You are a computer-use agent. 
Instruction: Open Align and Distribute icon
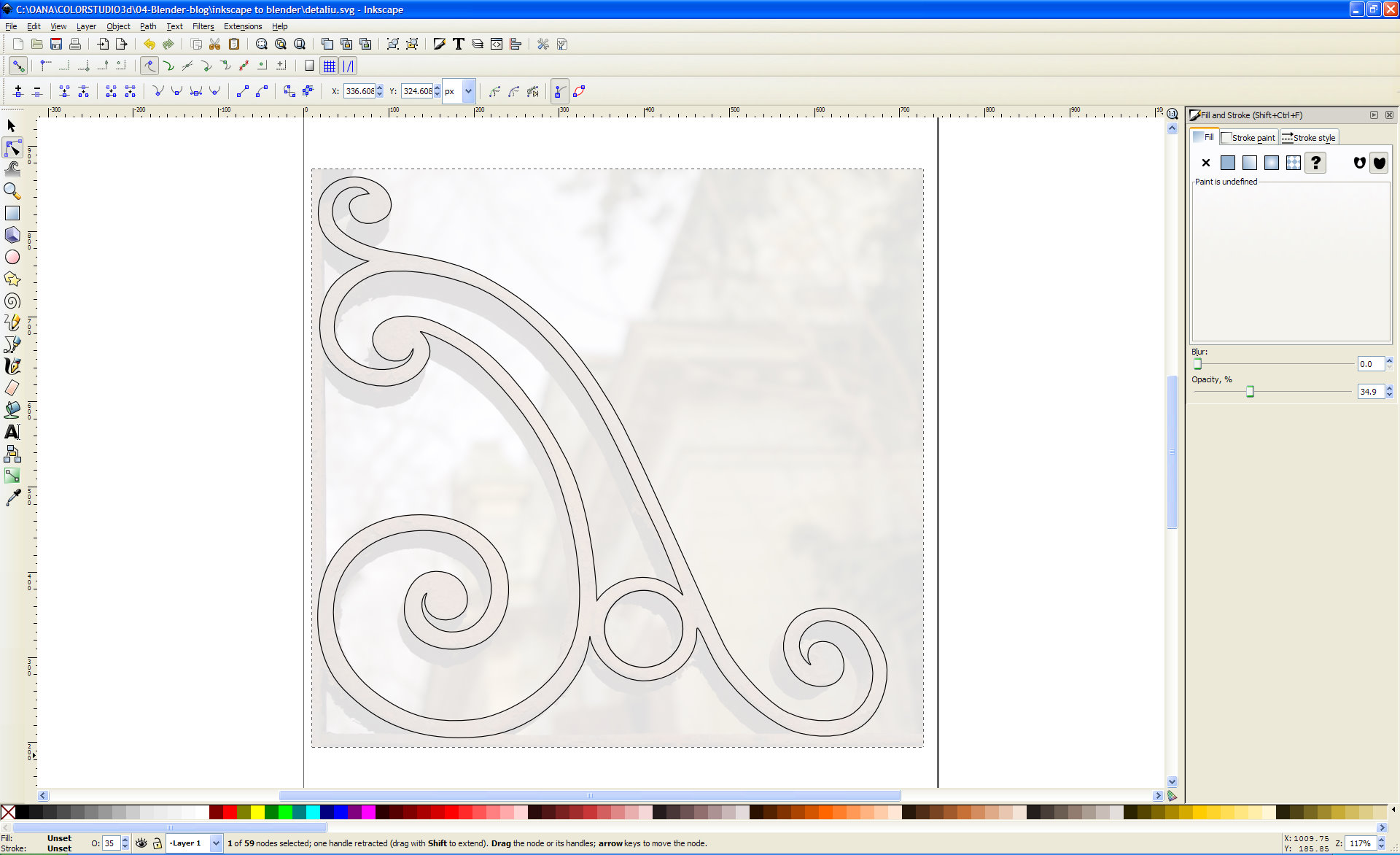pos(516,44)
